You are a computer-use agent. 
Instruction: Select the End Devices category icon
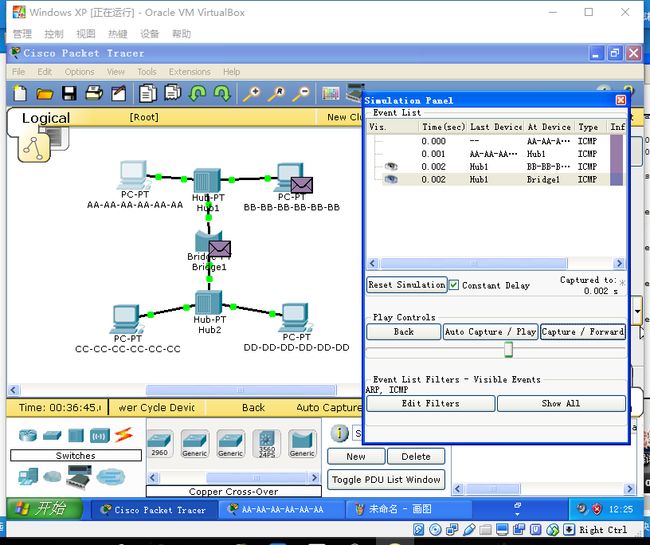coord(28,477)
